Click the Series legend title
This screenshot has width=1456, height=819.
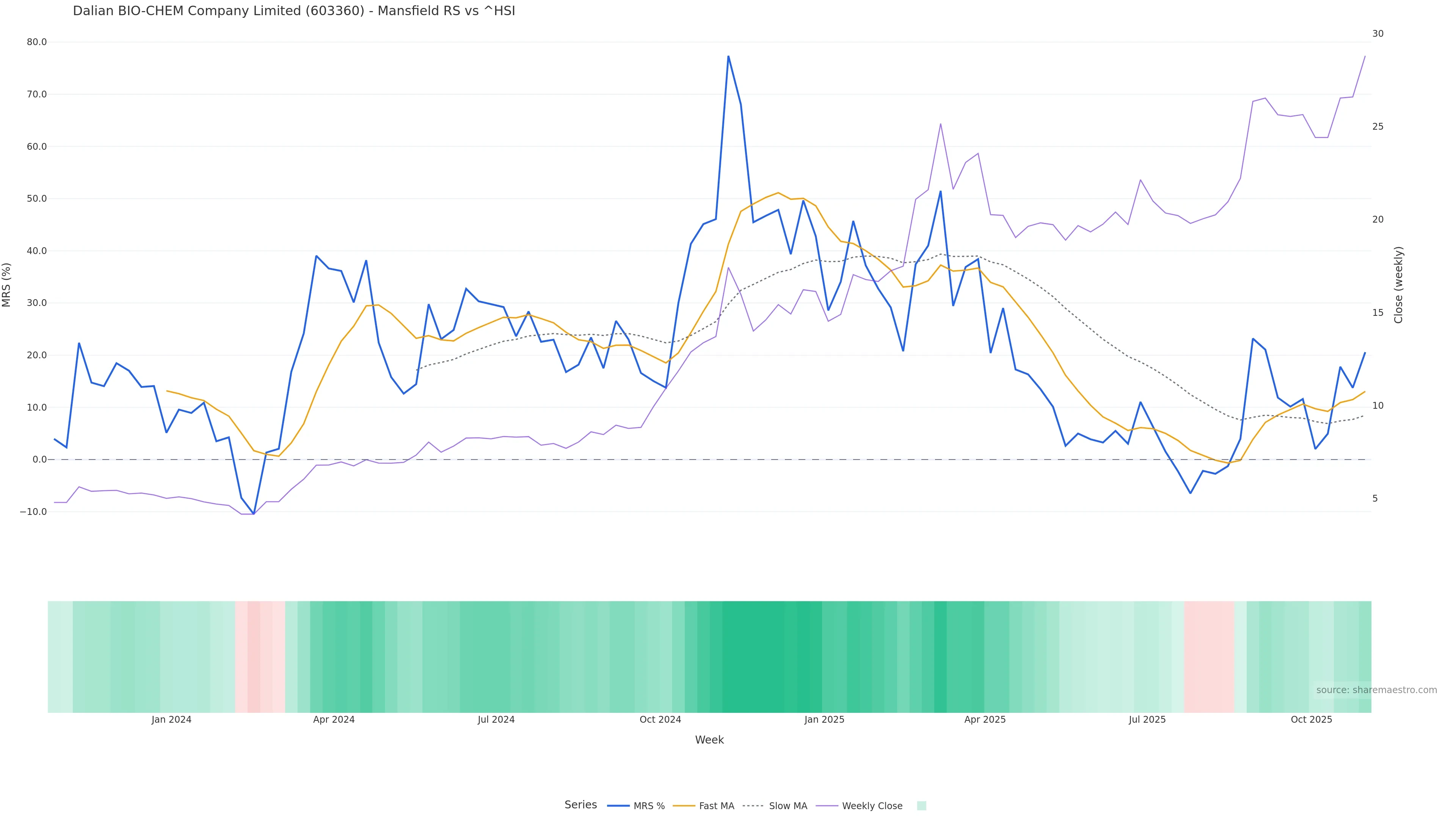(581, 805)
